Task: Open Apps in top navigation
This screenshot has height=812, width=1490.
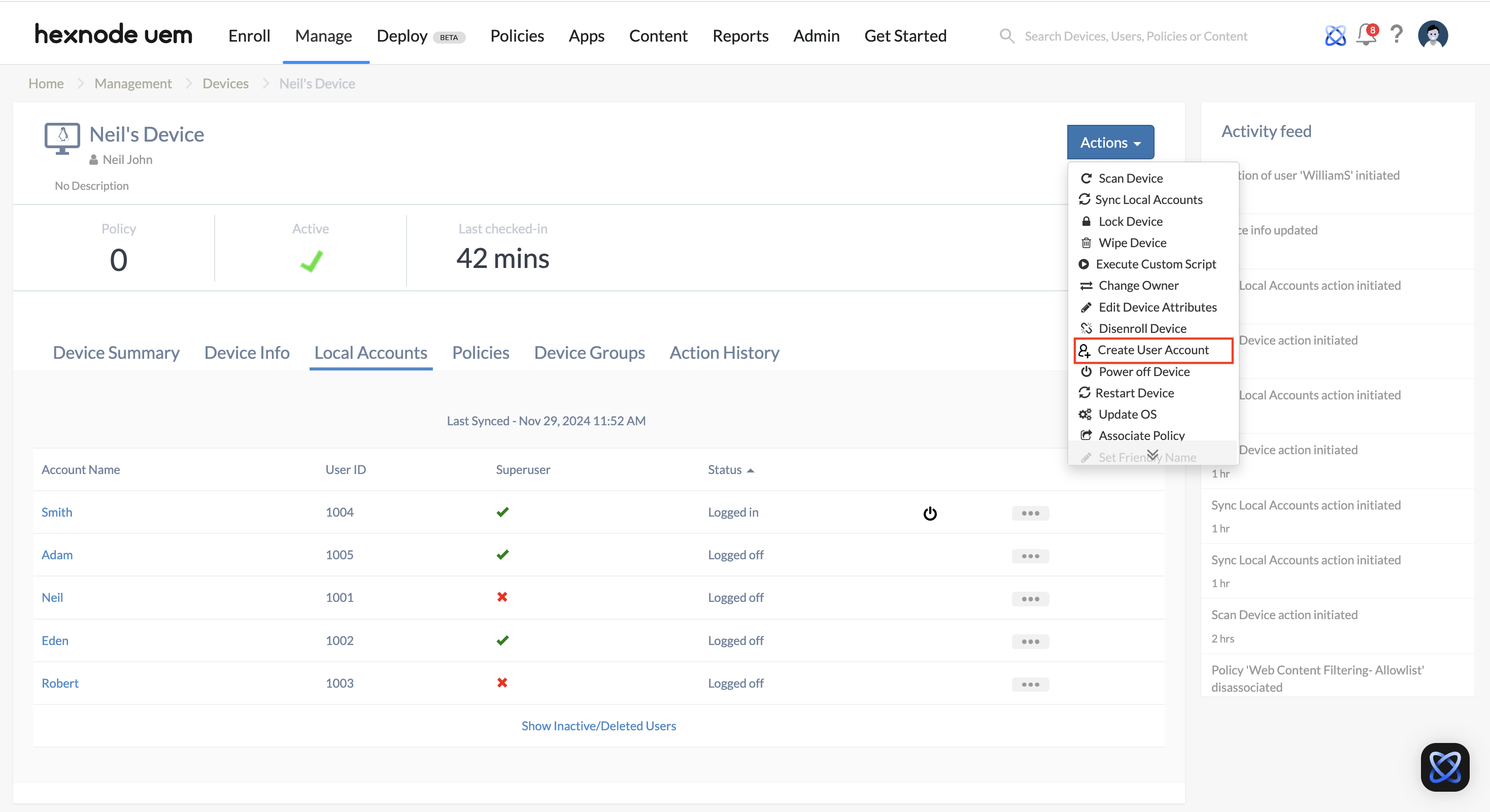Action: point(586,36)
